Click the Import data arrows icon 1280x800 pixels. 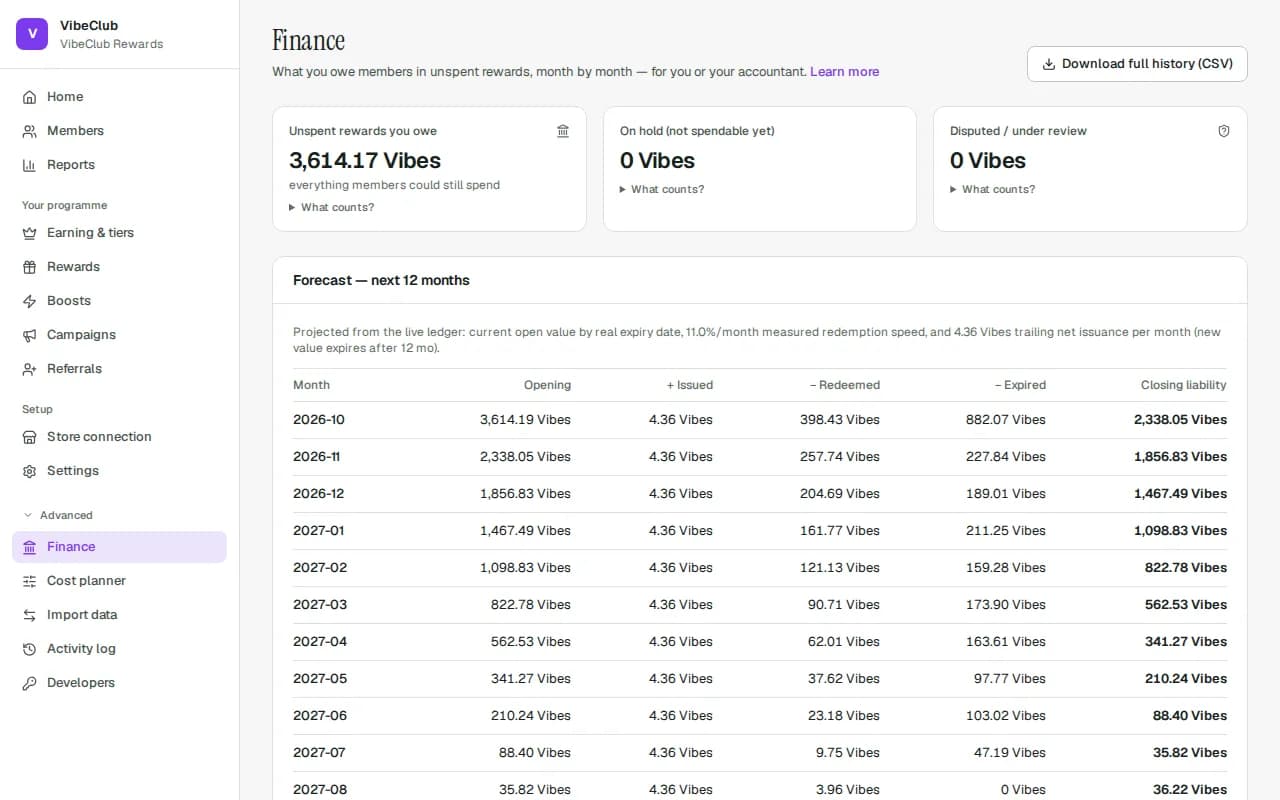[x=29, y=615]
